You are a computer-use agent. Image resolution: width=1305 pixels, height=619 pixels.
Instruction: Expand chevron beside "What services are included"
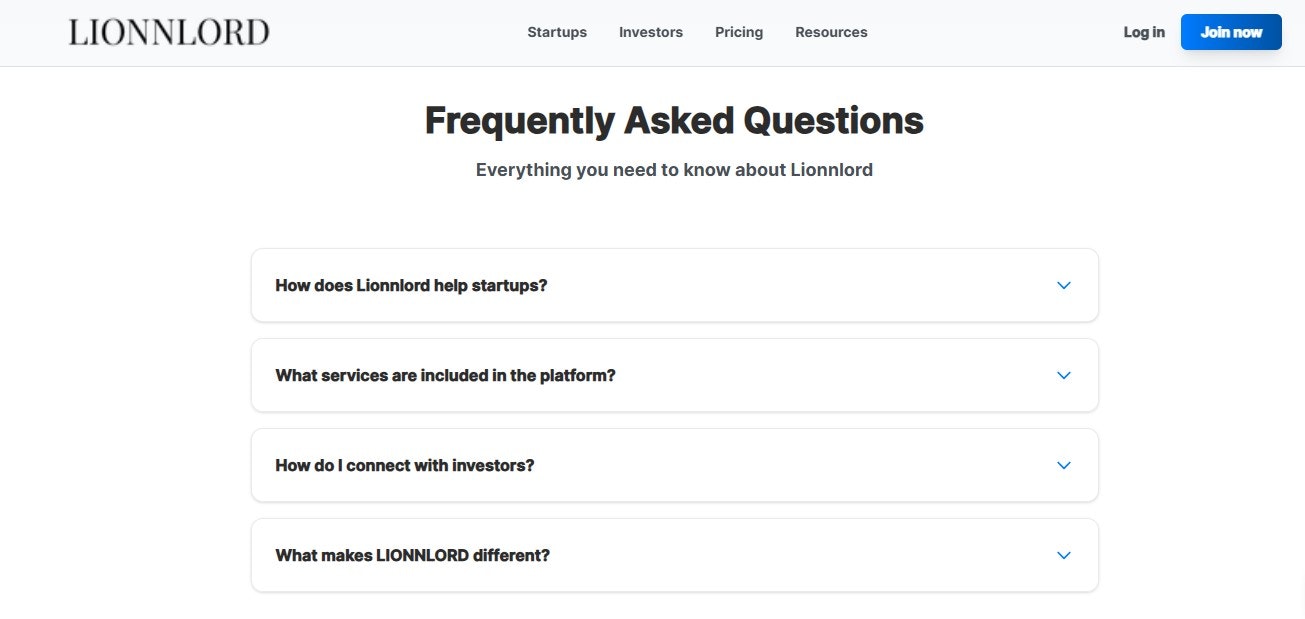point(1063,375)
